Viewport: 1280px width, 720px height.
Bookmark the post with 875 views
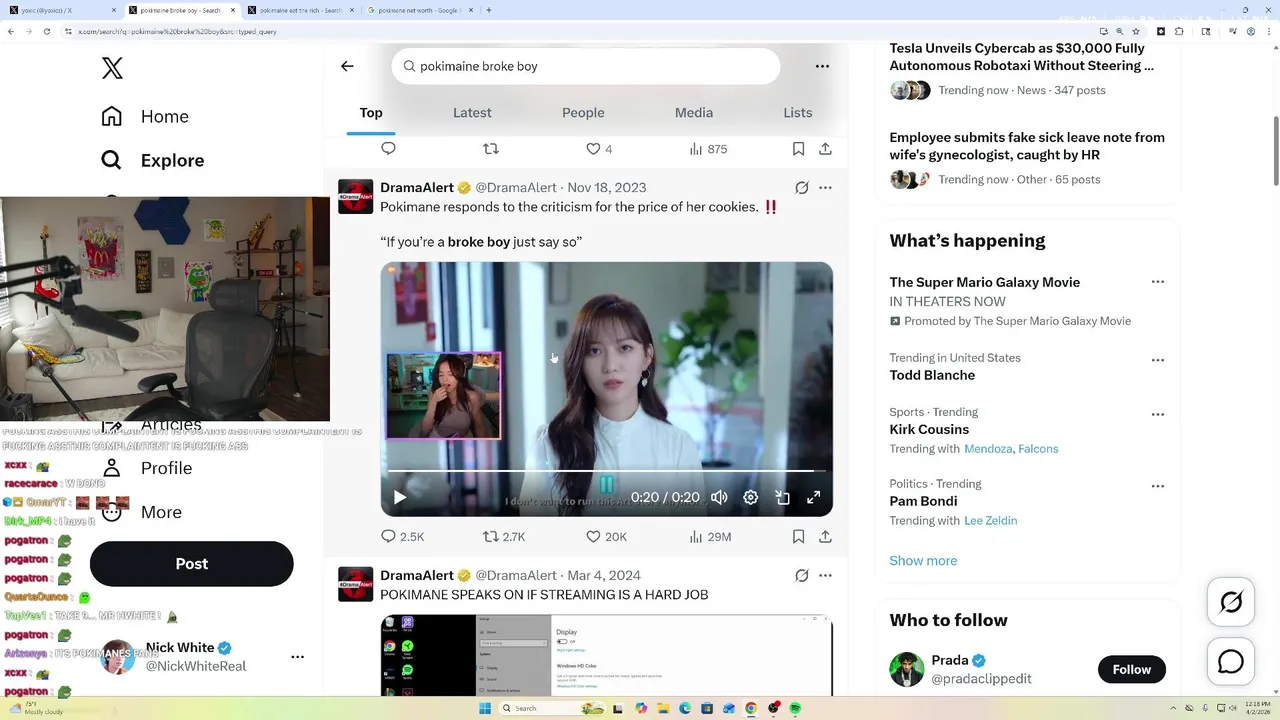tap(798, 149)
